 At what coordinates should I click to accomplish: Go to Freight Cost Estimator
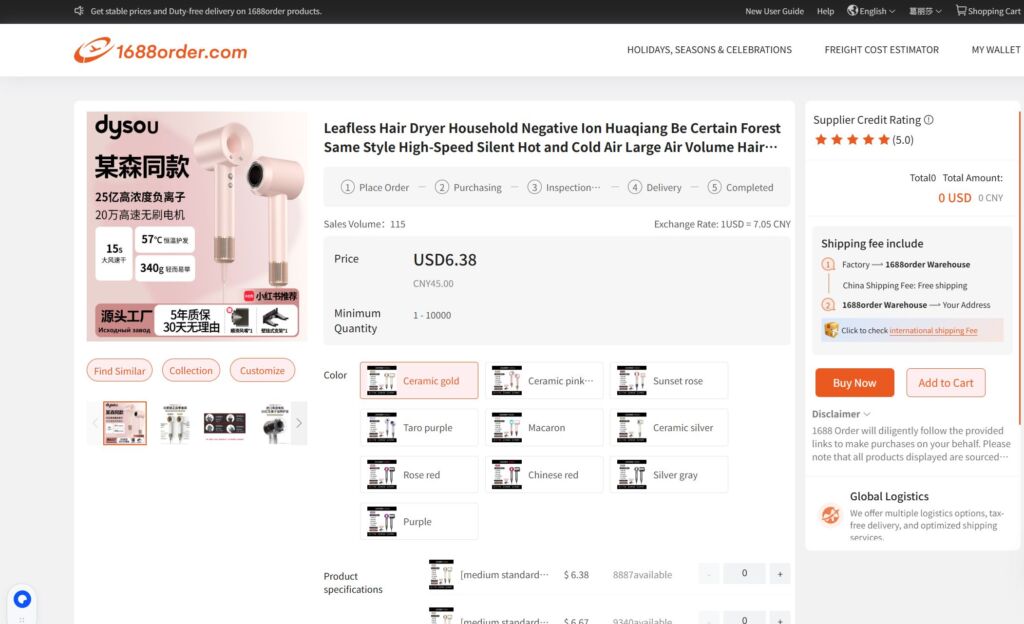pyautogui.click(x=881, y=50)
